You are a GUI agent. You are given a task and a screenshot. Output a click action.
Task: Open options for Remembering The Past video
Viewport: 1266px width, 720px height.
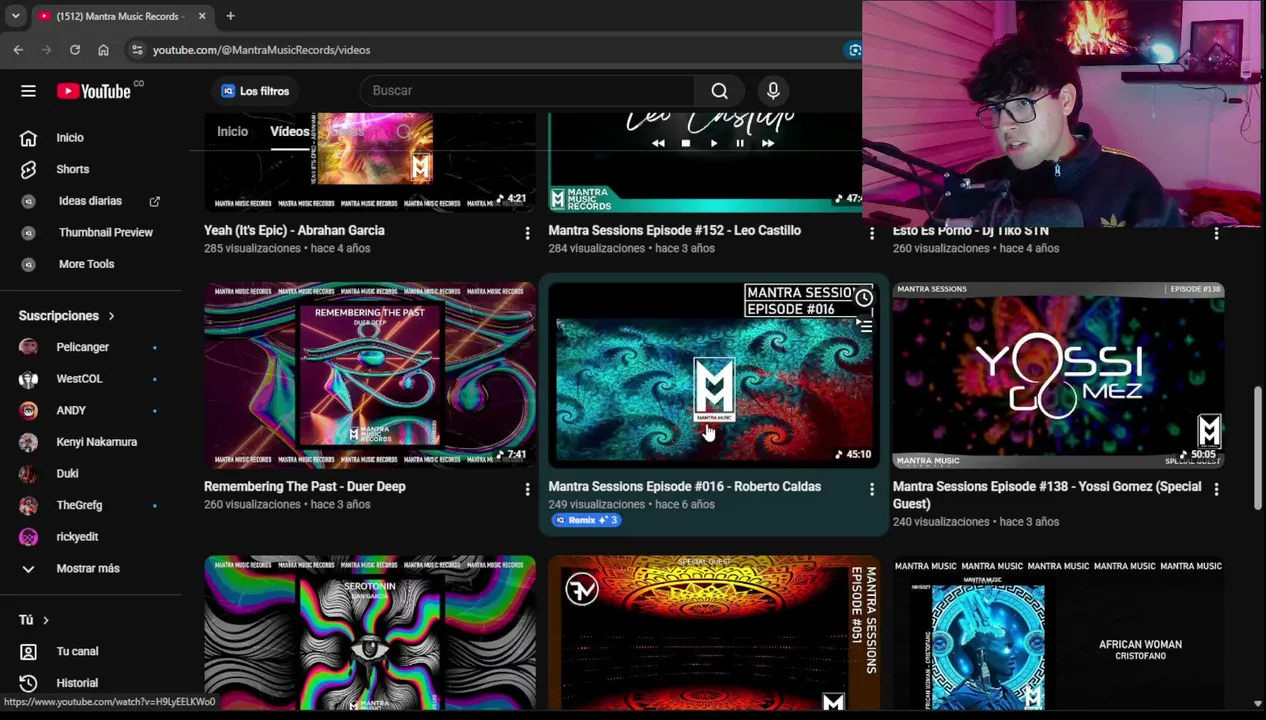click(x=527, y=489)
